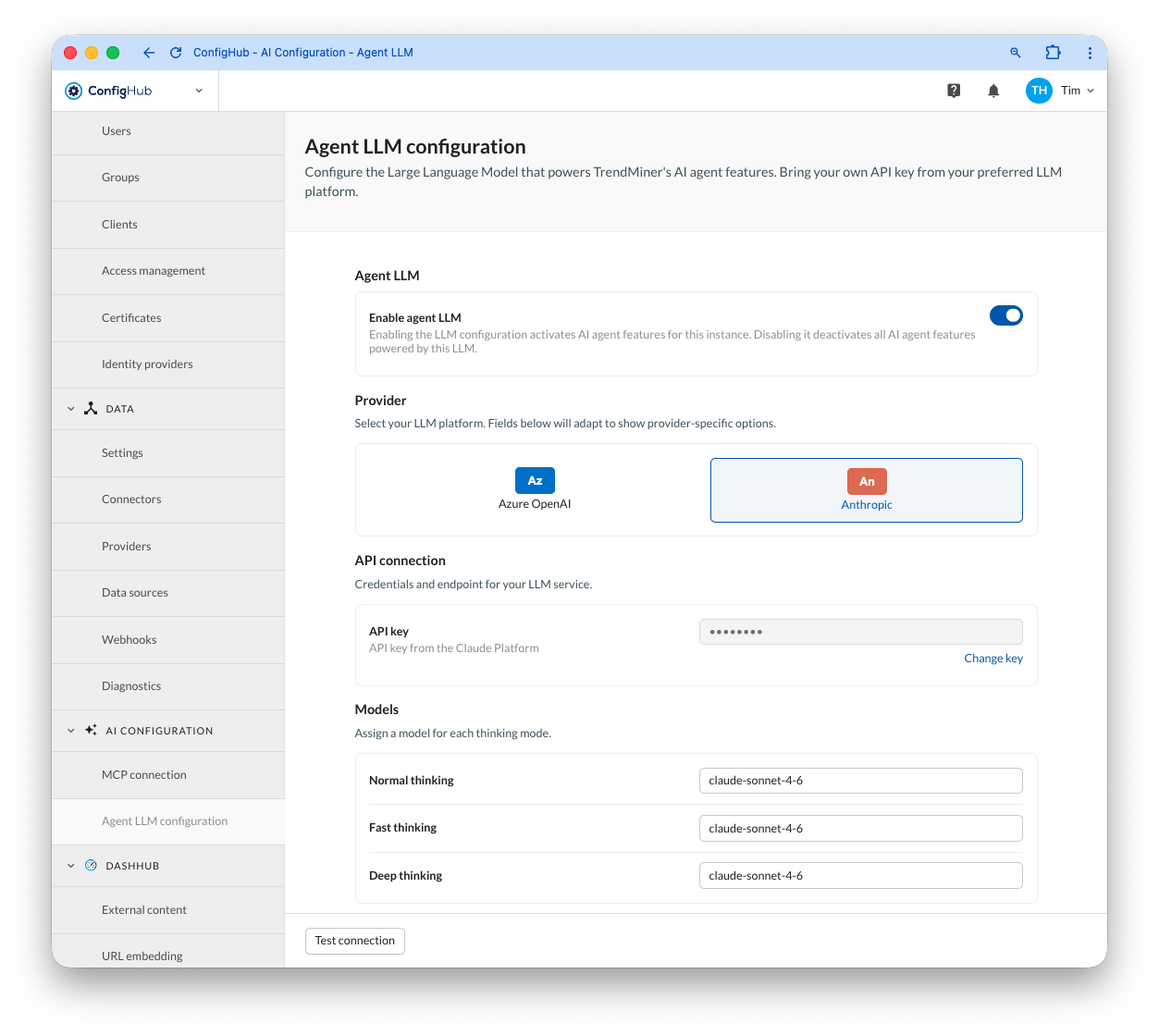This screenshot has width=1159, height=1036.
Task: Click the zoom magnifier icon in the title bar
Action: pos(1016,53)
